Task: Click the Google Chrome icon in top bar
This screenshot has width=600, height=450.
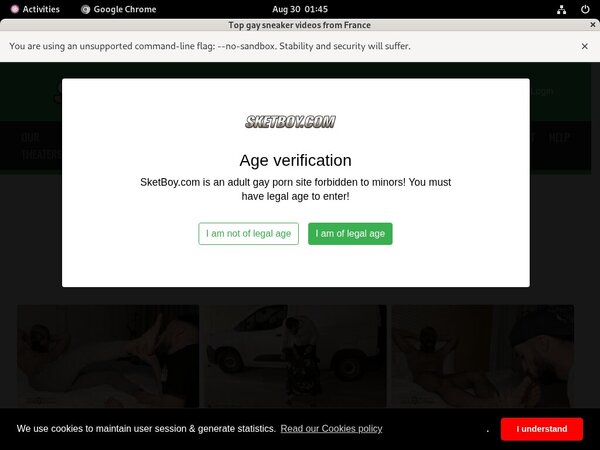Action: click(86, 9)
